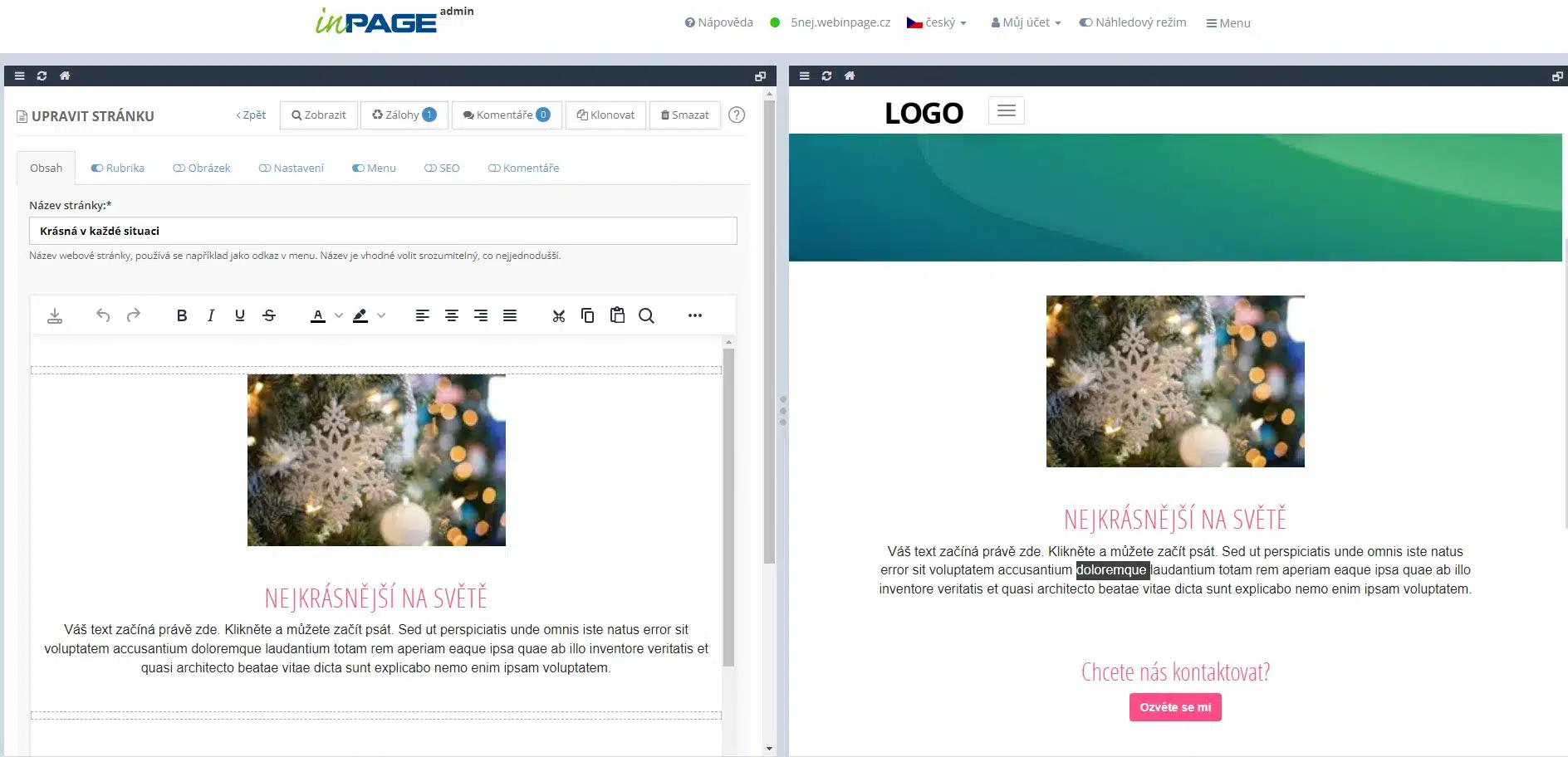Screen dimensions: 1568x757
Task: Open find and search in editor
Action: [x=646, y=315]
